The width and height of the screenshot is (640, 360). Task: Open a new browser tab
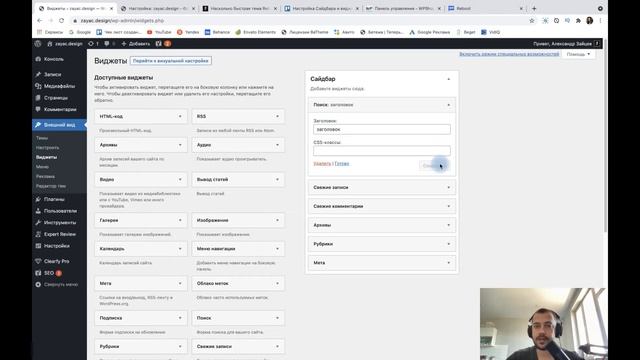pos(534,9)
